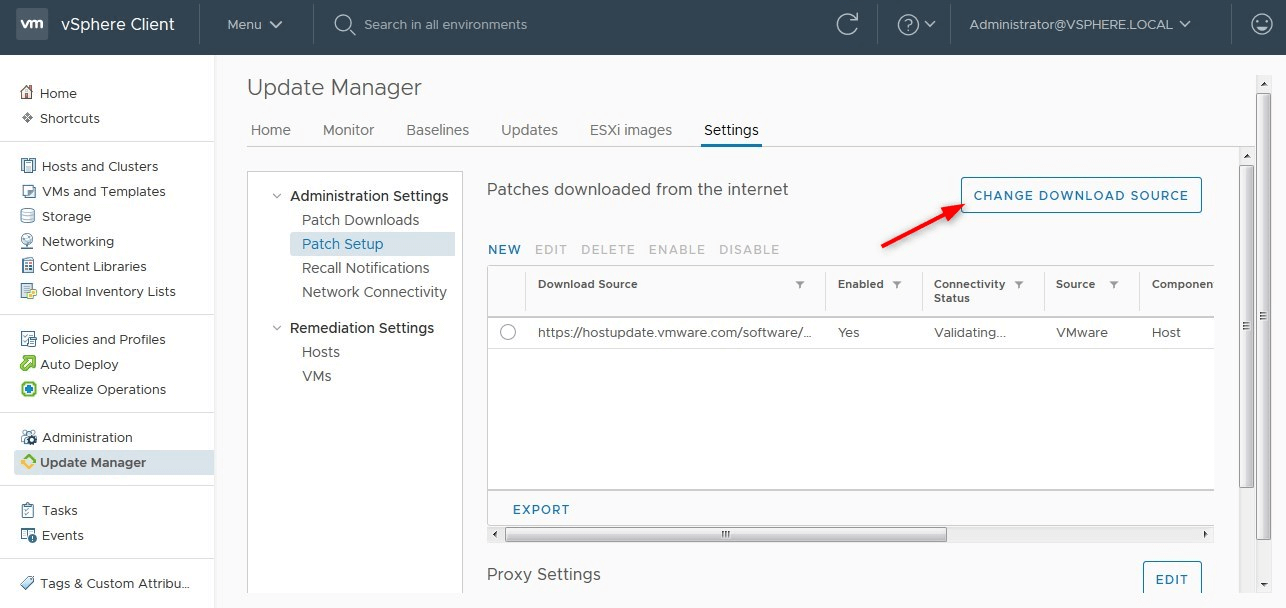
Task: Click the hostupdate.vmware.com download source URL
Action: click(675, 332)
